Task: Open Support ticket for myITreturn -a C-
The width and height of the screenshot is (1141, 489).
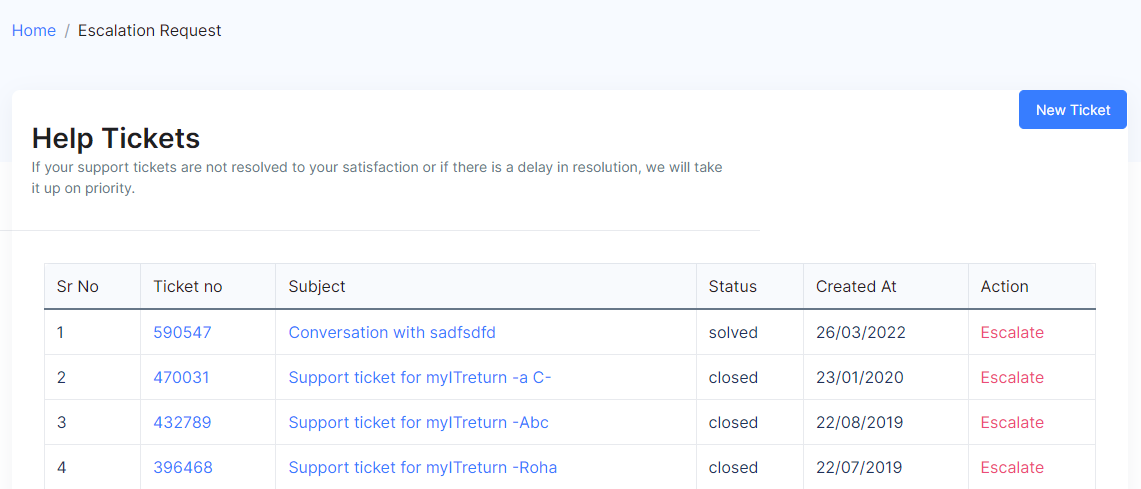Action: (420, 378)
